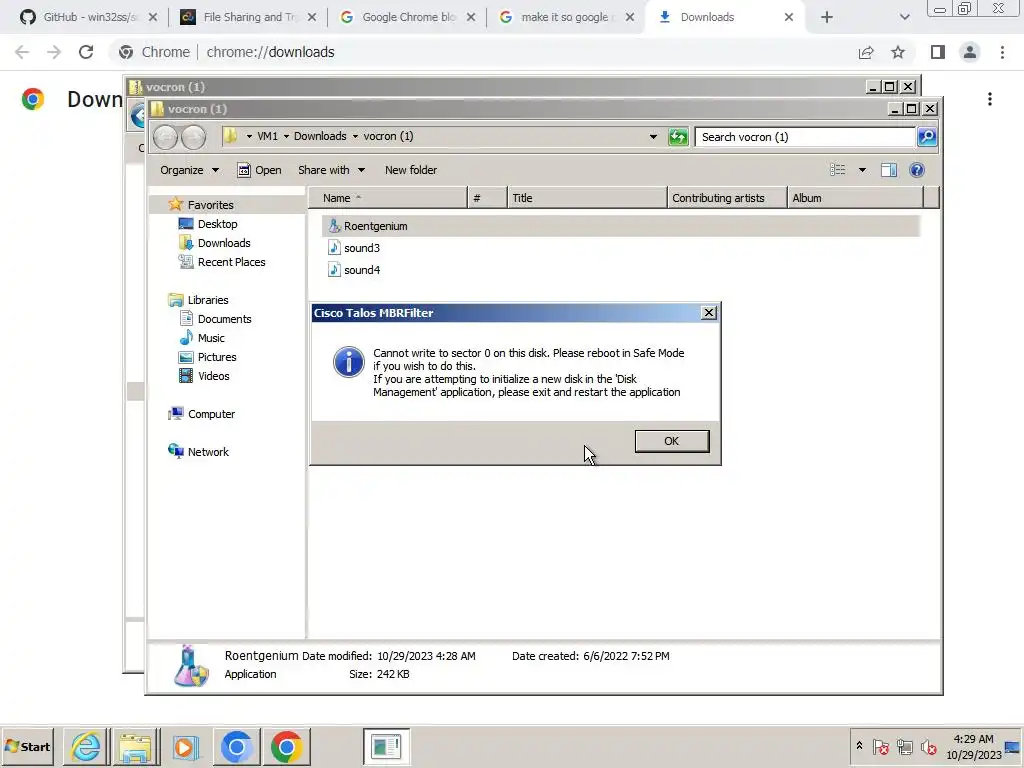Open Downloads page more actions menu
Viewport: 1024px width, 768px height.
coord(990,99)
